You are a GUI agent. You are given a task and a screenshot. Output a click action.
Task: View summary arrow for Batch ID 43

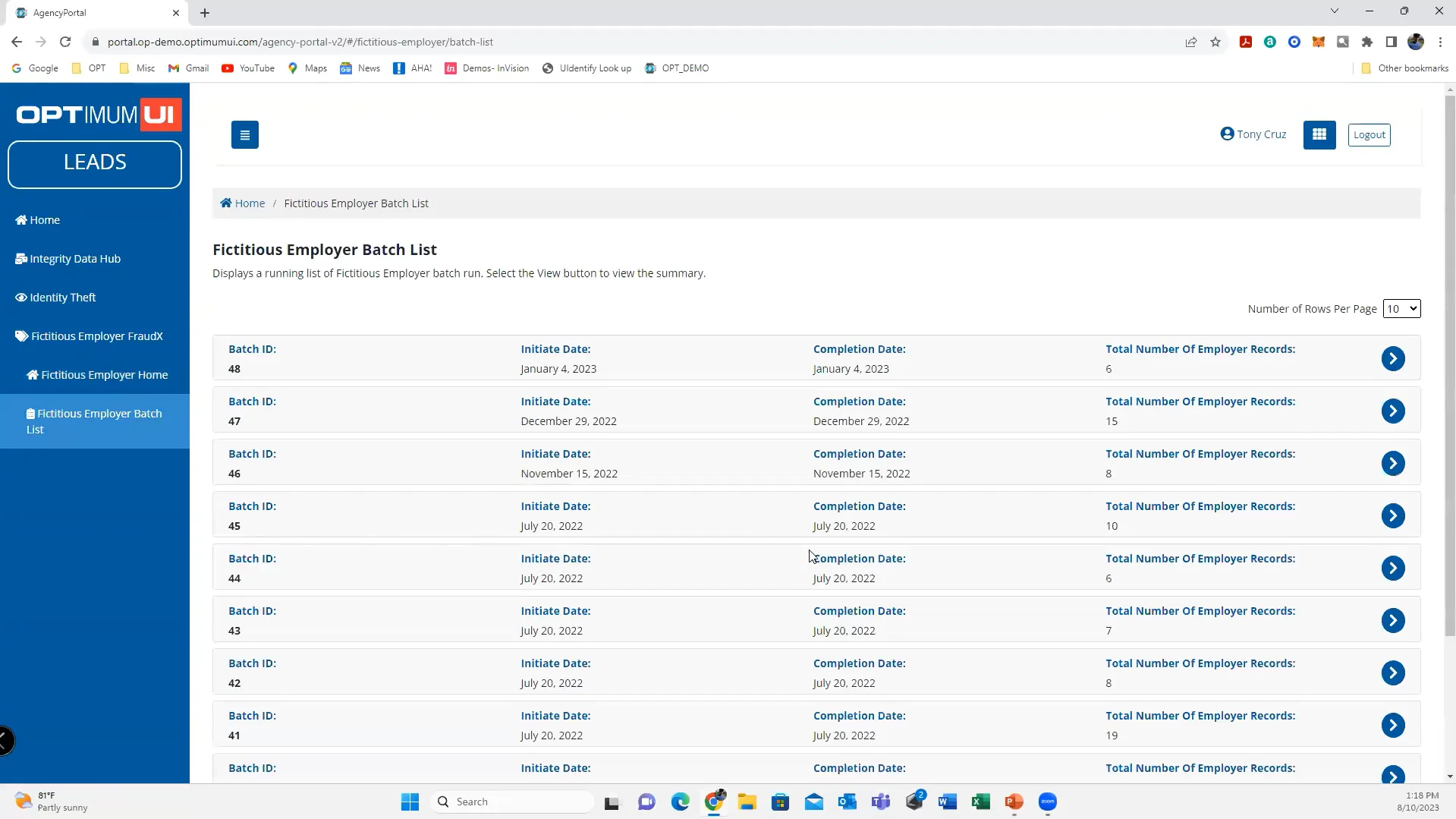[x=1393, y=620]
